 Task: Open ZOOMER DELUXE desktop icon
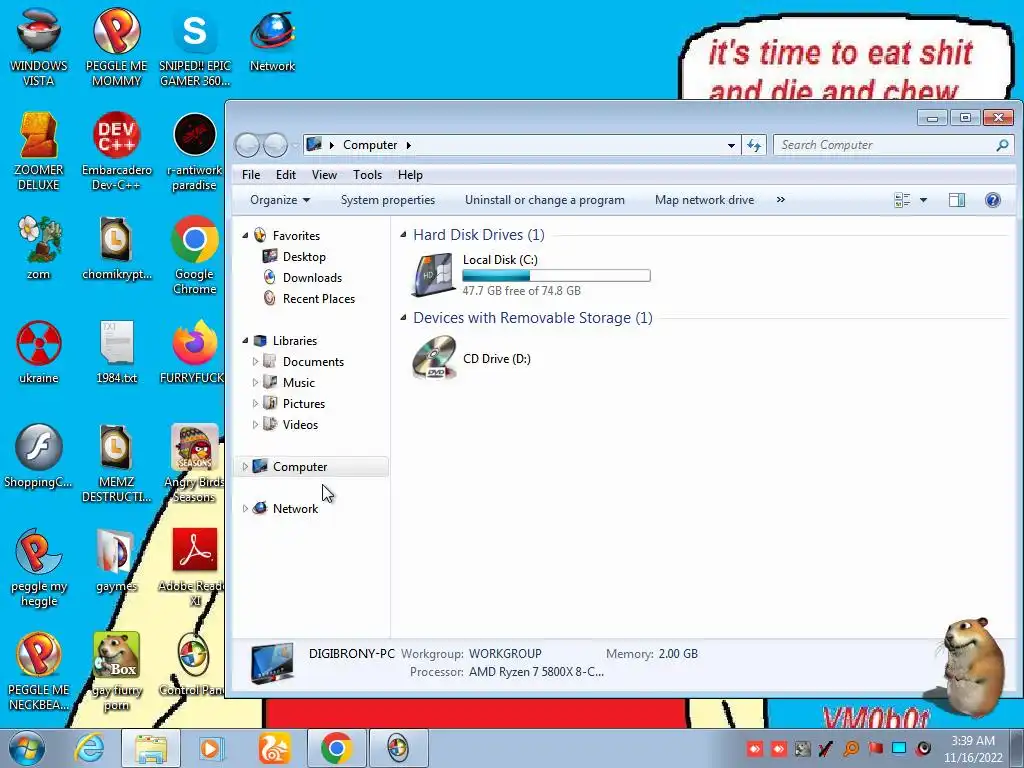pyautogui.click(x=39, y=151)
